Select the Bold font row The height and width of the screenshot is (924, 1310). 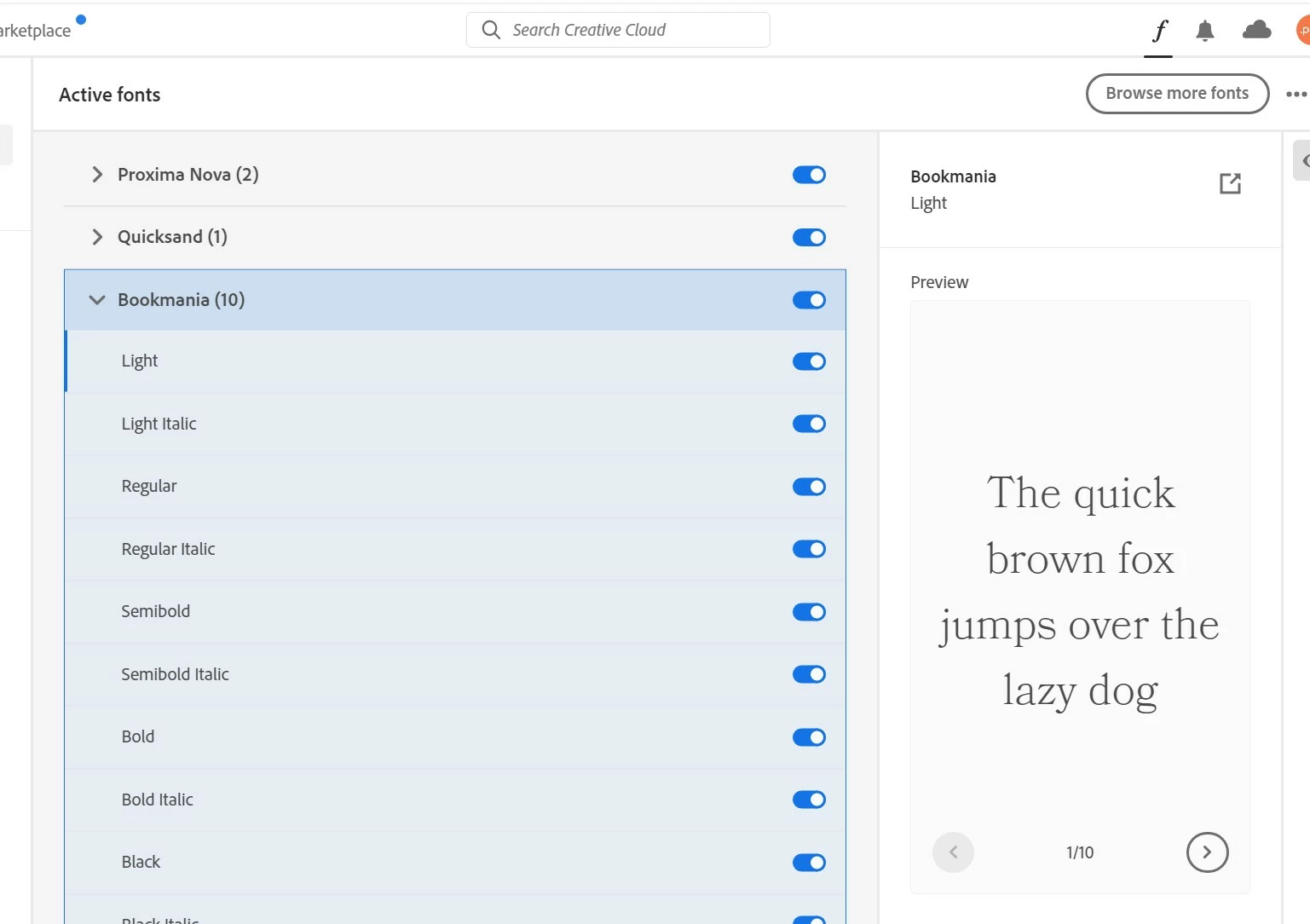(455, 737)
